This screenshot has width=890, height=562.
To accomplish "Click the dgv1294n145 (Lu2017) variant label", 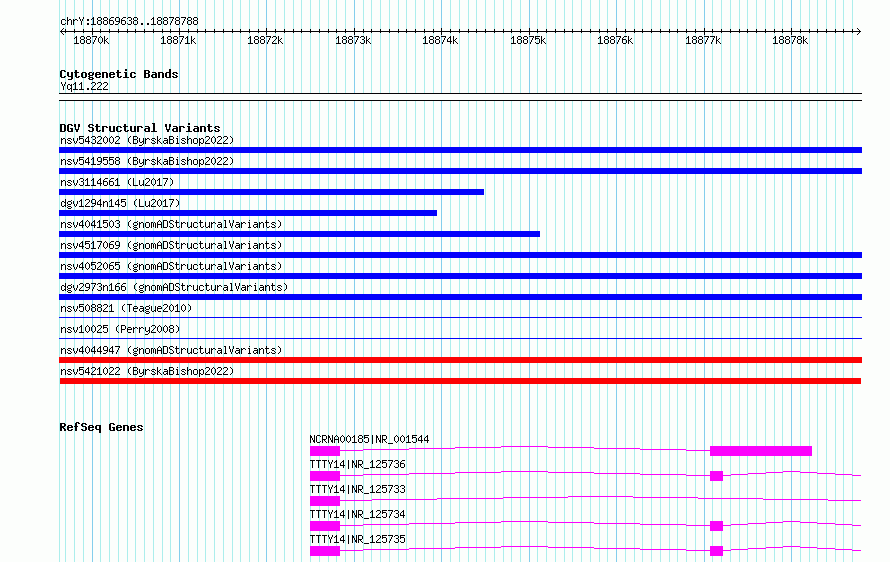I will click(x=120, y=203).
